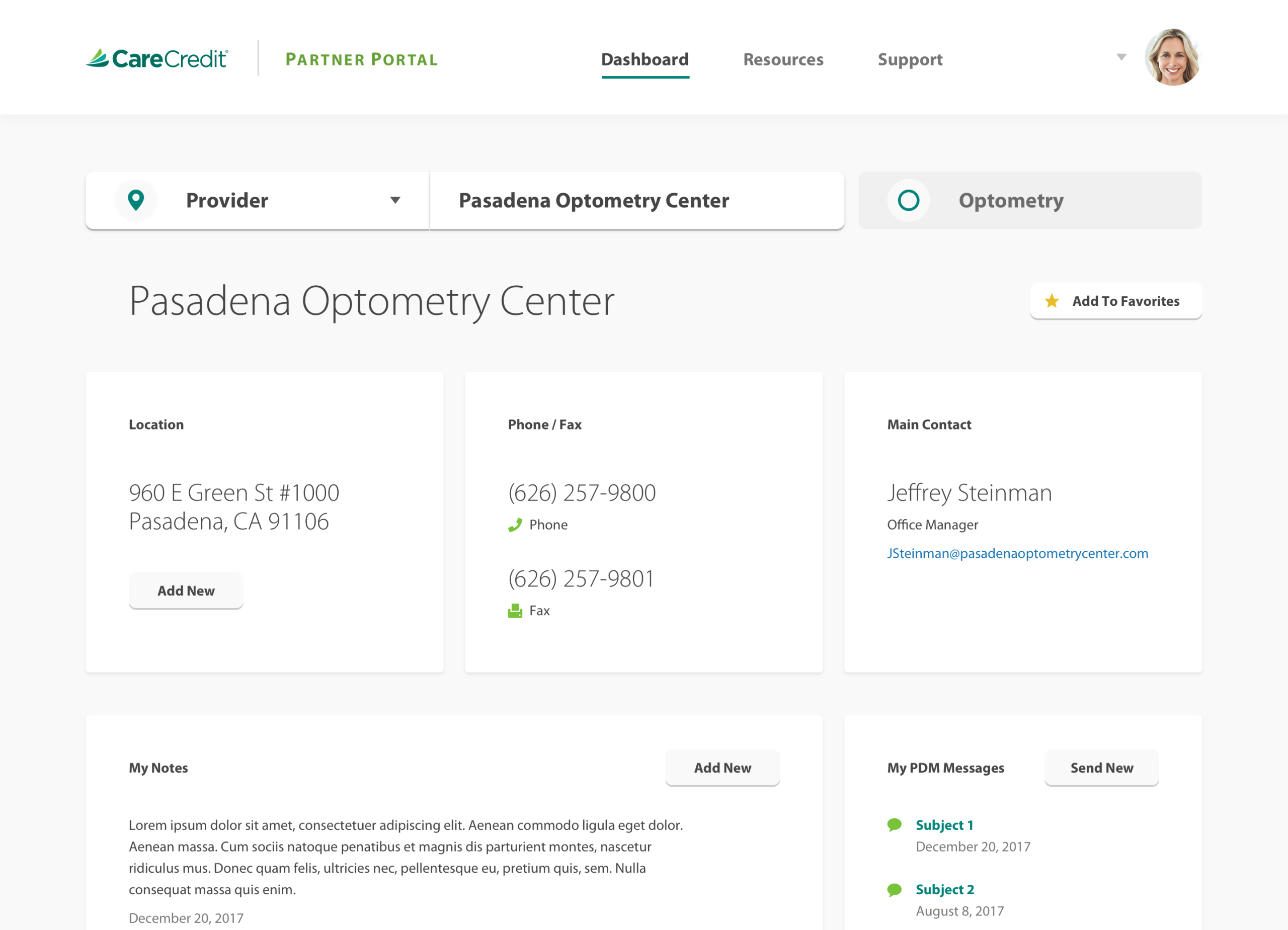
Task: Open the Resources tab
Action: click(x=783, y=60)
